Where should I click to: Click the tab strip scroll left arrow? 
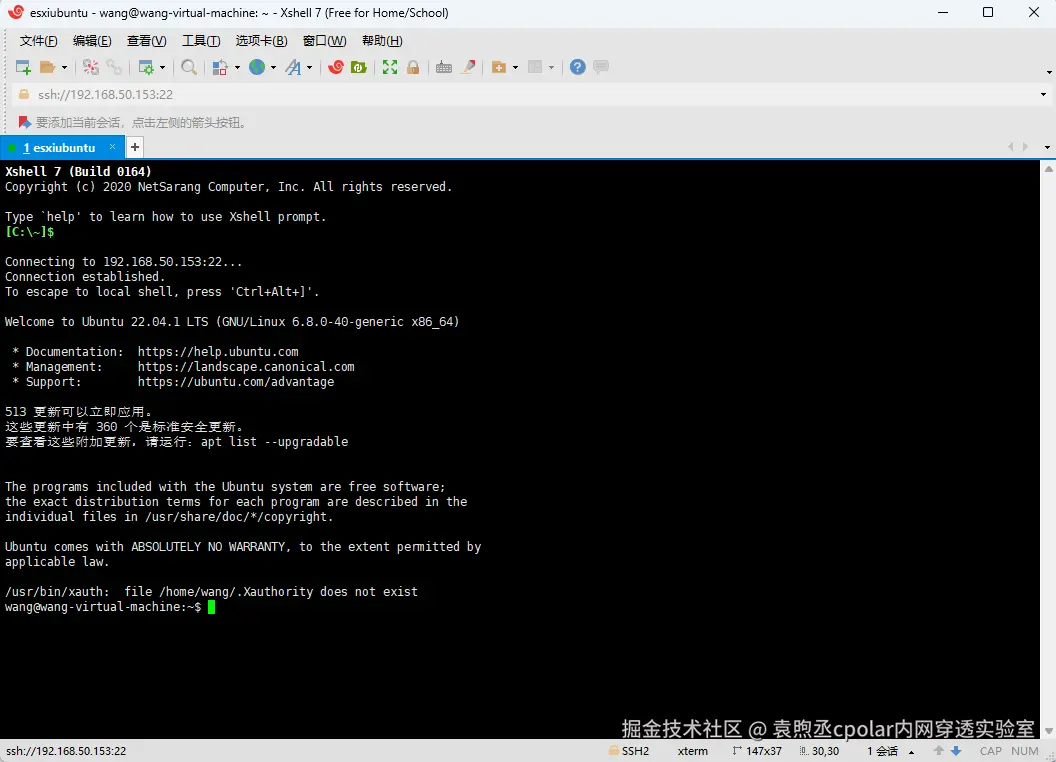pos(1010,147)
